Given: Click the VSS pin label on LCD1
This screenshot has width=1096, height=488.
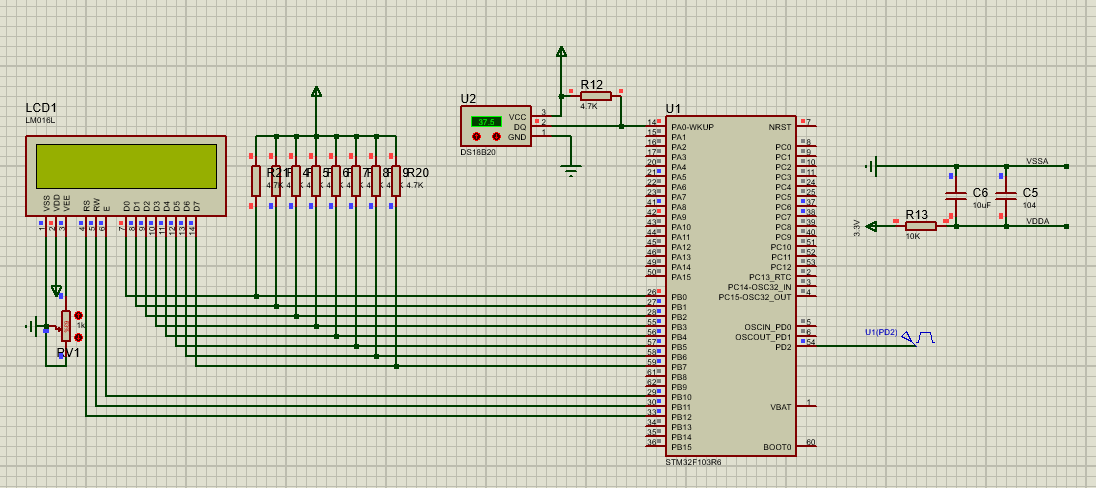Looking at the screenshot, I should [47, 203].
